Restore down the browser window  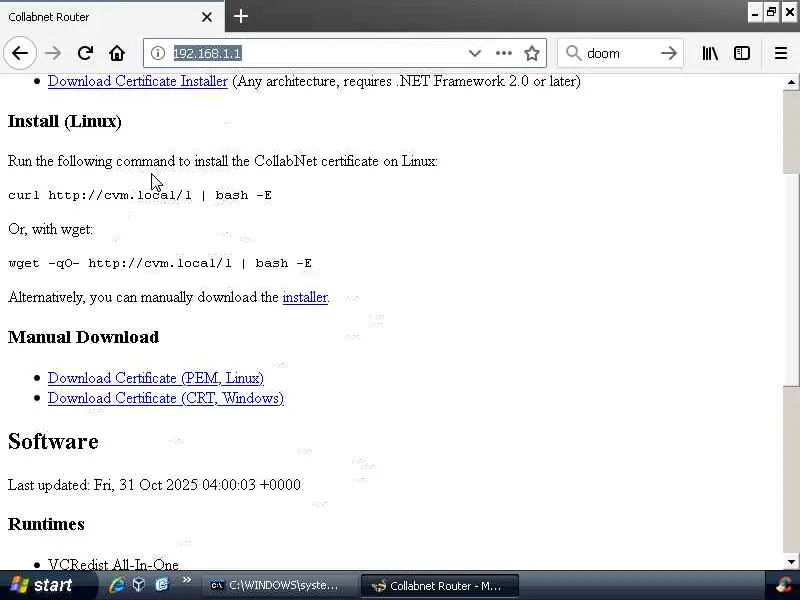point(772,13)
